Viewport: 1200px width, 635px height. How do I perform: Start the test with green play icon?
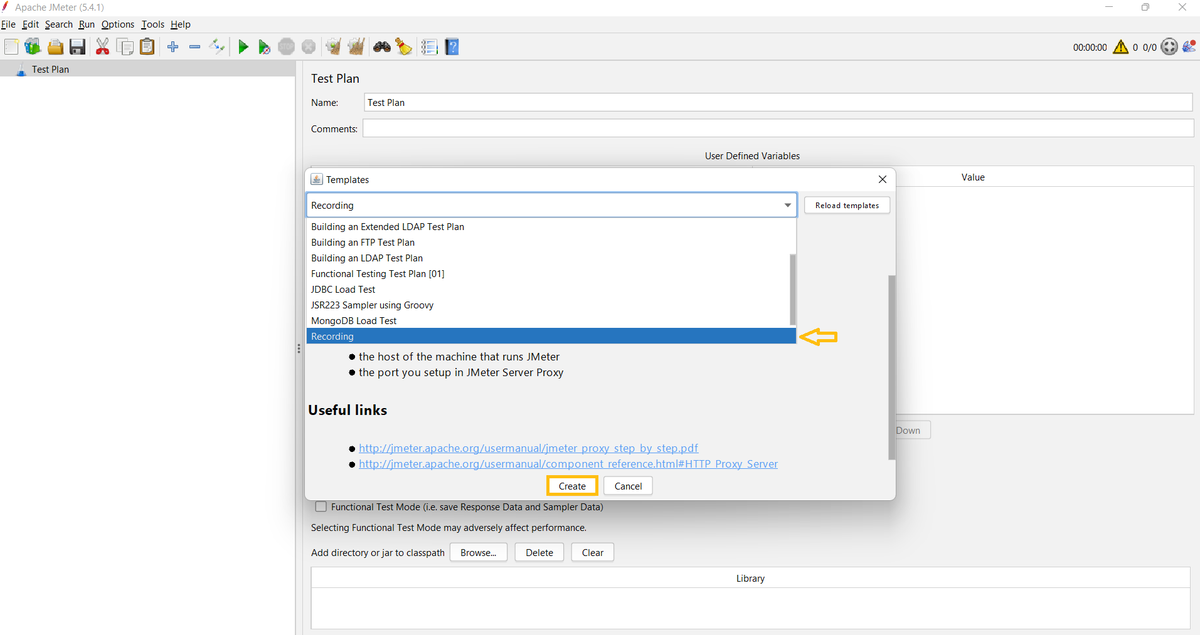[x=243, y=47]
